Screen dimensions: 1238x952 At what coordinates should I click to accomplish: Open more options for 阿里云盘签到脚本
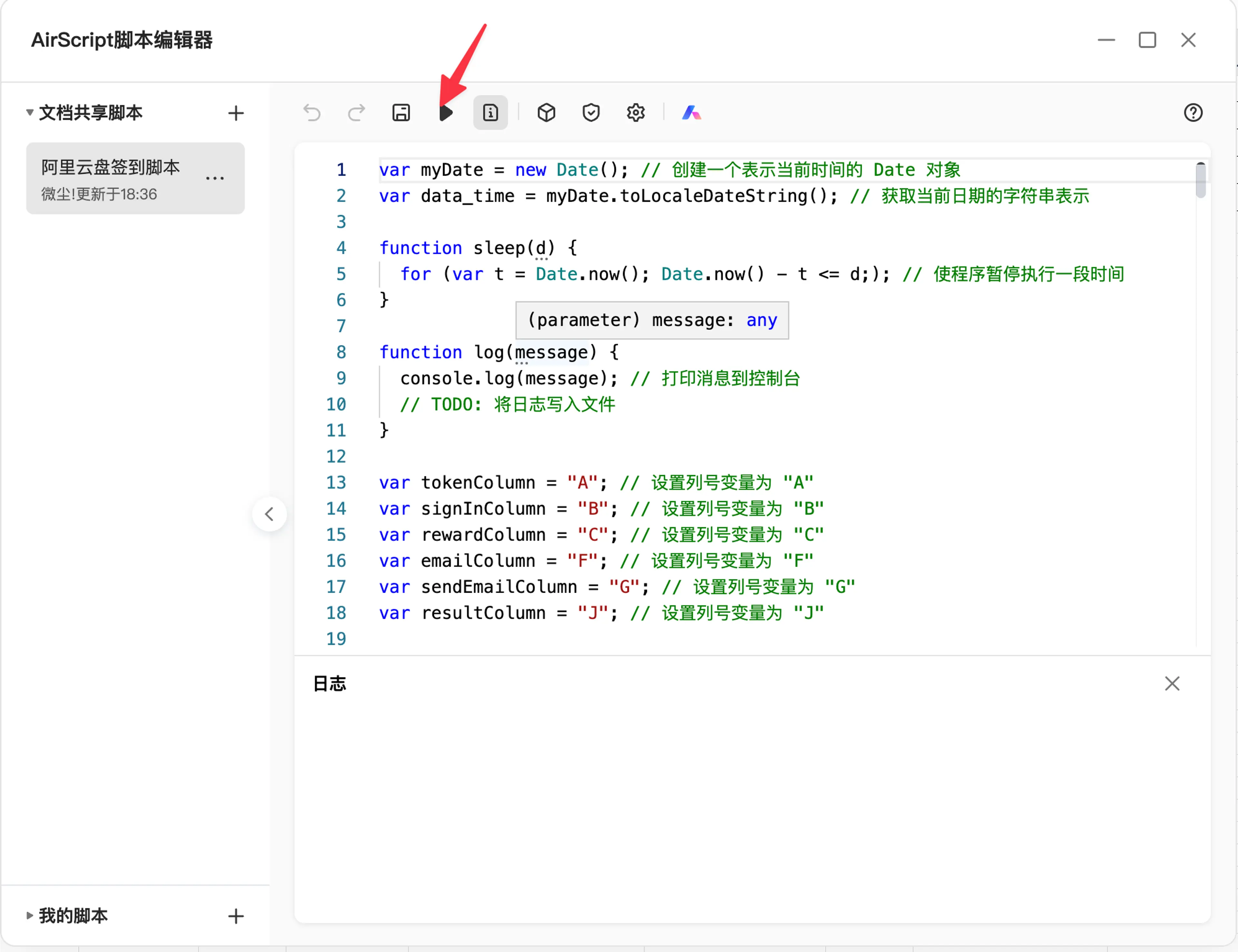pos(215,179)
